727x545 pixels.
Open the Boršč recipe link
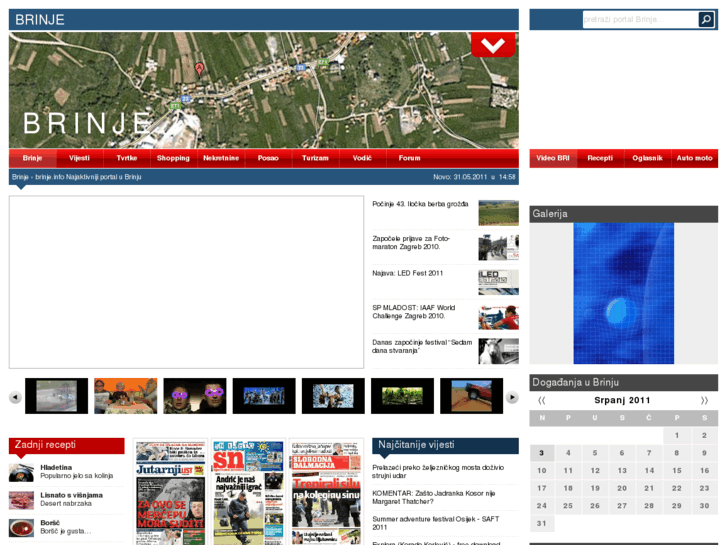(50, 523)
